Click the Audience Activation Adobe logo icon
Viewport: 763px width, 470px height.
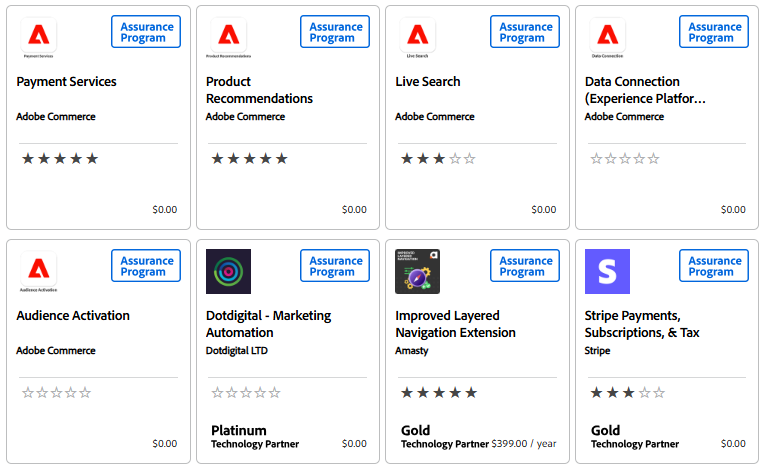(x=38, y=269)
